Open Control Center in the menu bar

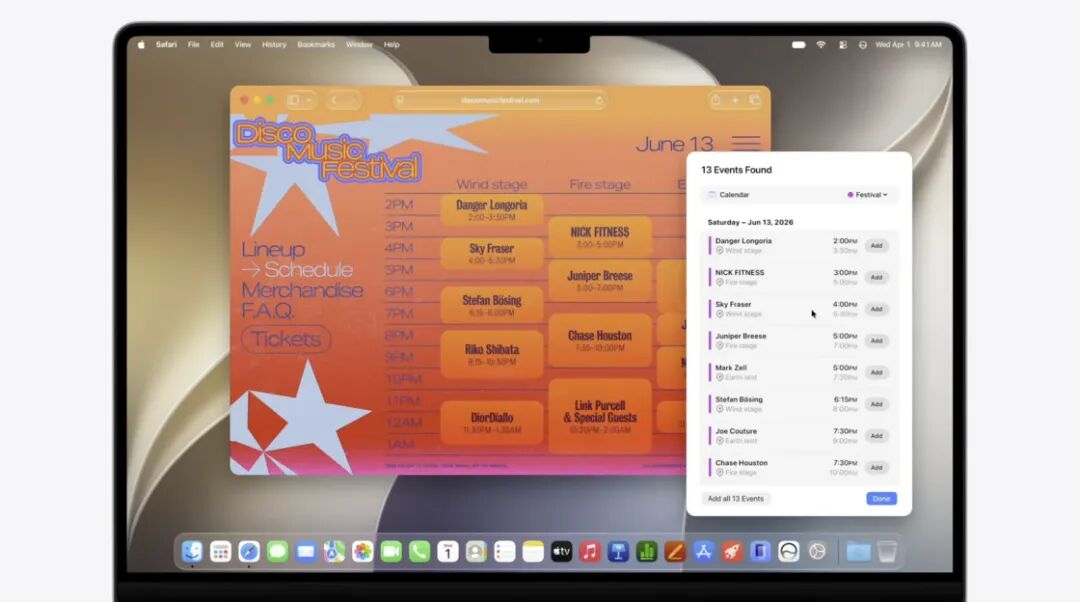[x=842, y=45]
